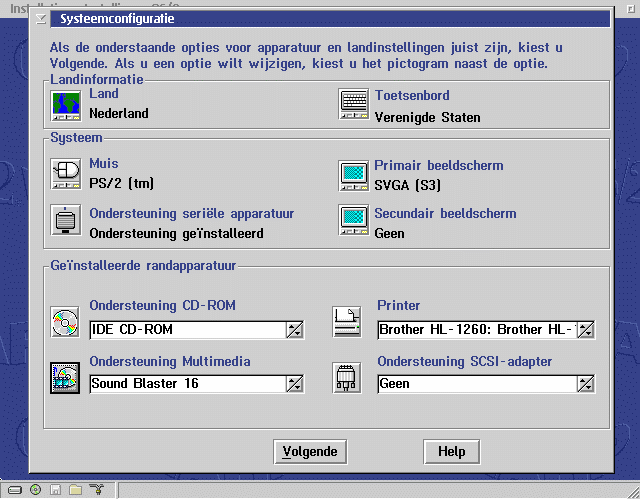Select the Ondersteuning seriële apparatuur icon
640x499 pixels.
point(66,220)
